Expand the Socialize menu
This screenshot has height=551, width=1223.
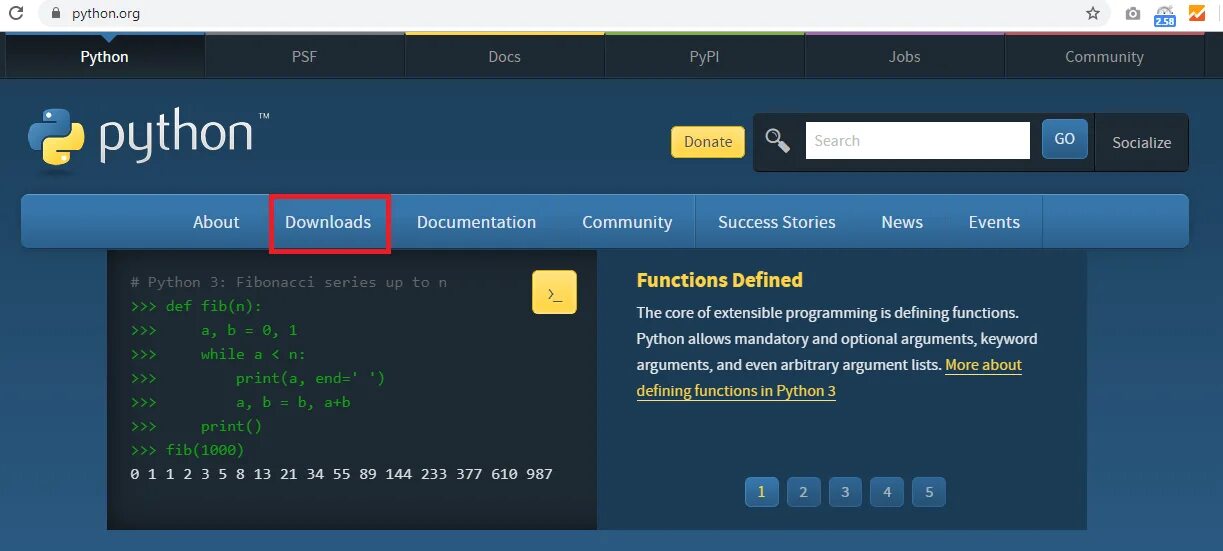click(1141, 142)
